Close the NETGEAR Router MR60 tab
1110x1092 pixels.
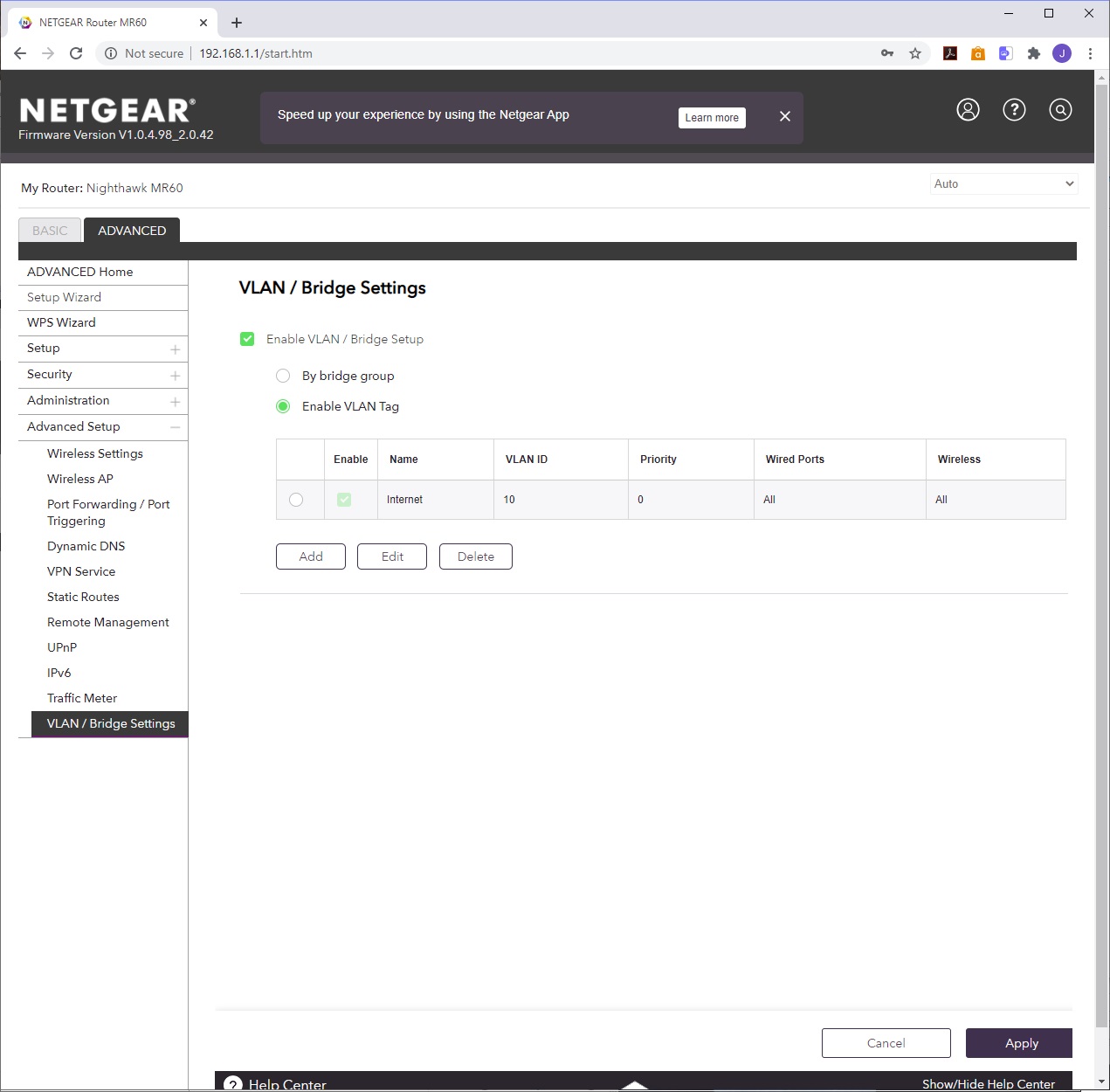tap(203, 23)
